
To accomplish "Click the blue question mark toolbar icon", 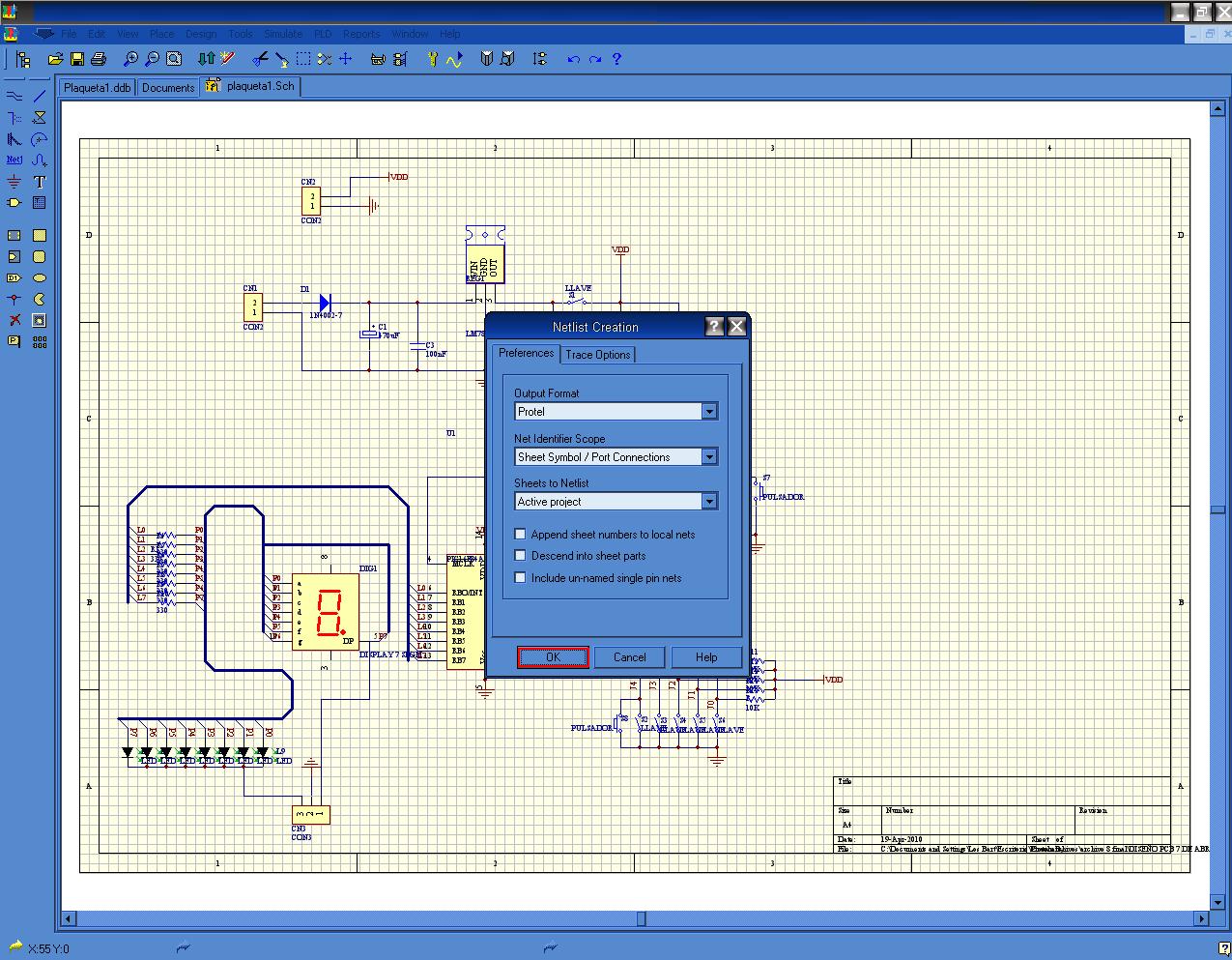I will tap(616, 59).
